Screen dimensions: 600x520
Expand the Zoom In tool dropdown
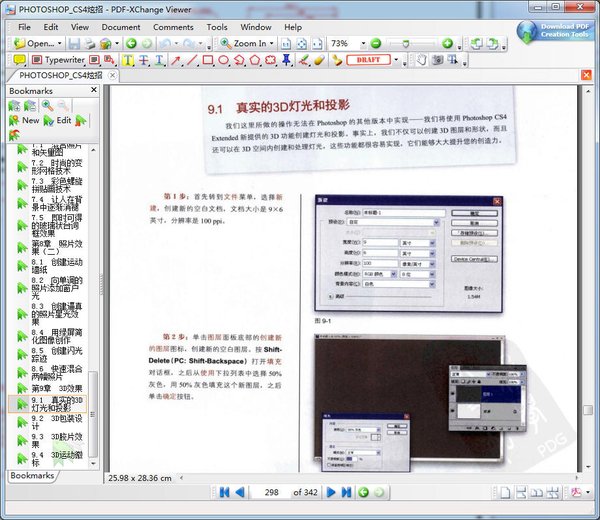coord(272,44)
